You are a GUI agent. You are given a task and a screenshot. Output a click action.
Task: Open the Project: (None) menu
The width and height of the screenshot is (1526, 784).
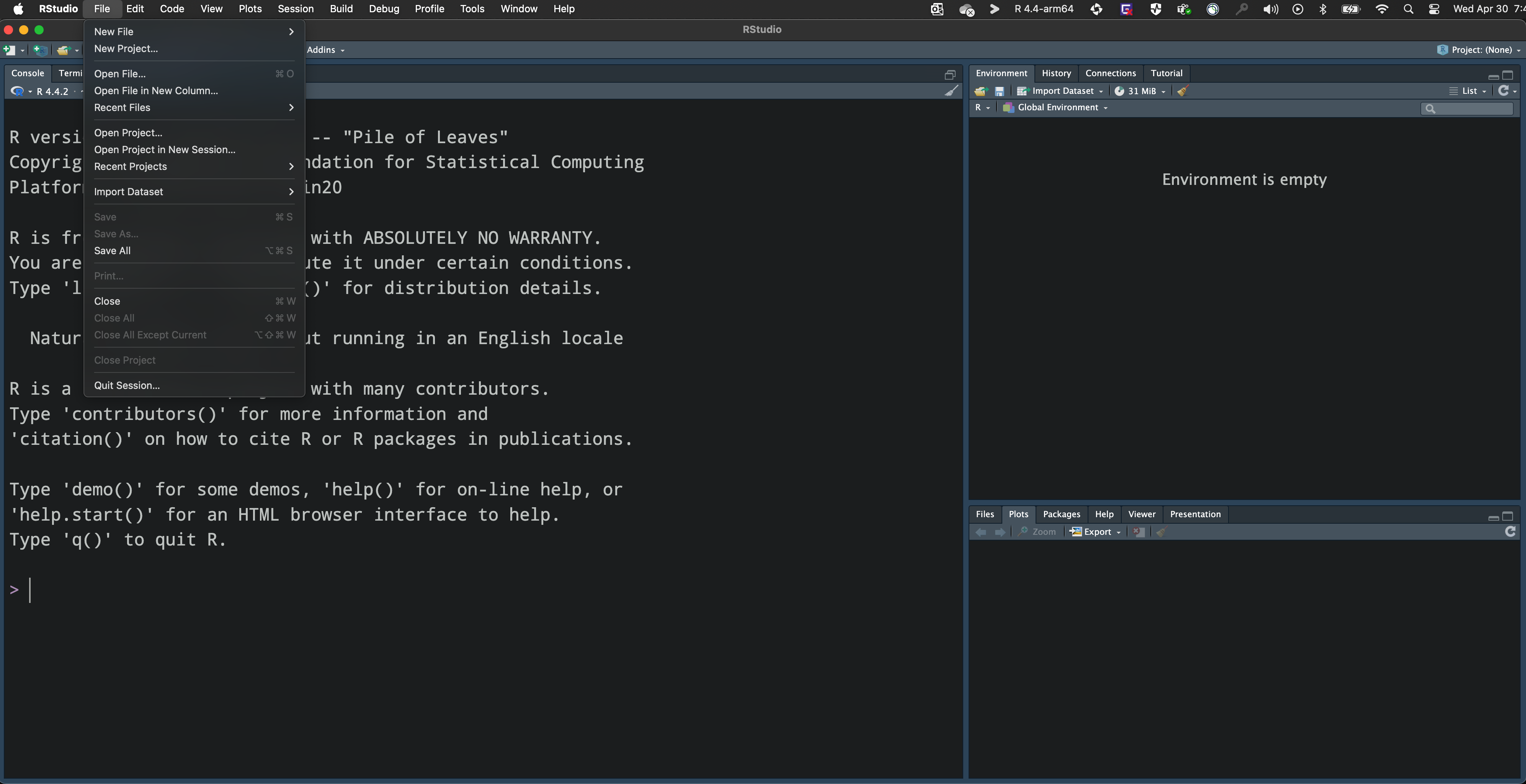point(1480,50)
